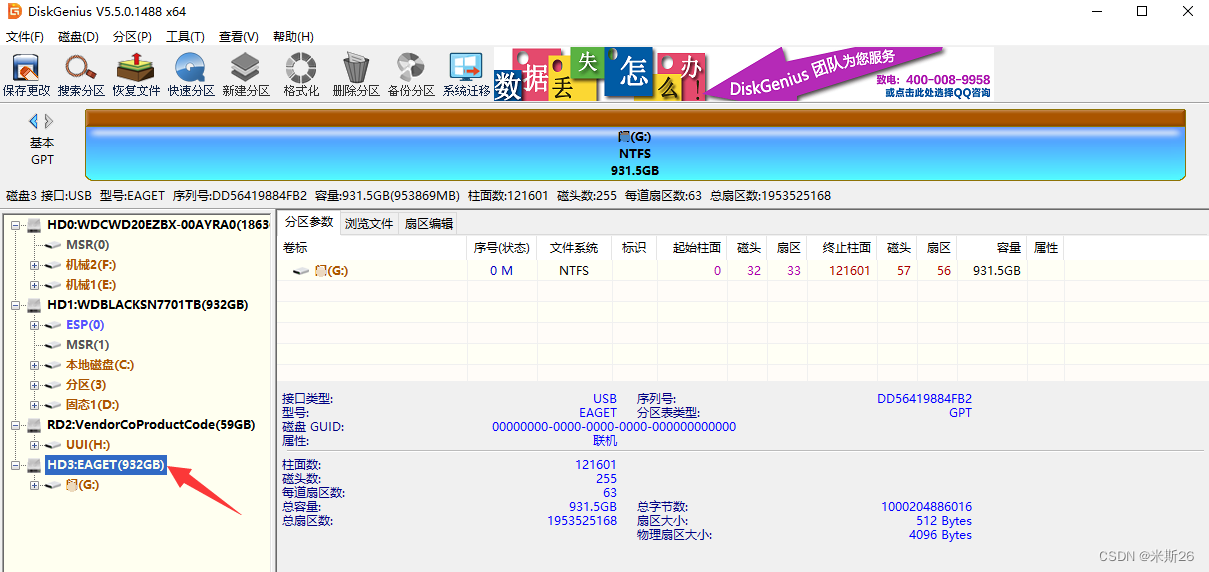Expand the G: partition under HD3
The width and height of the screenshot is (1209, 572).
[34, 485]
